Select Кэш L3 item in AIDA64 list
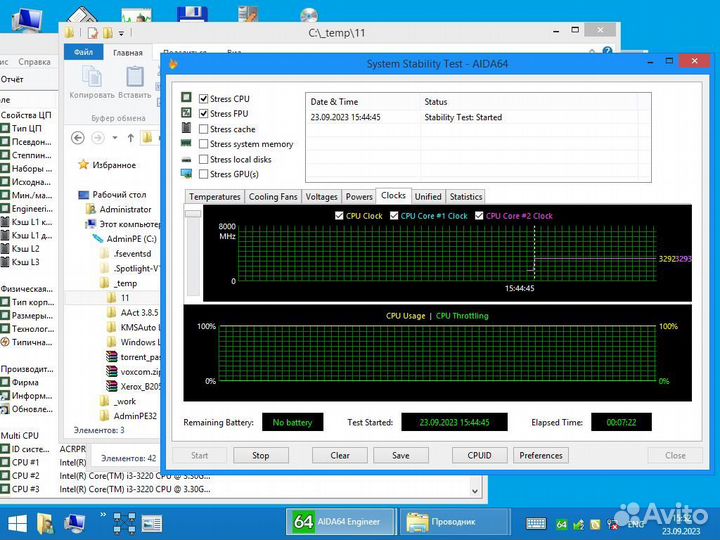 pyautogui.click(x=25, y=262)
